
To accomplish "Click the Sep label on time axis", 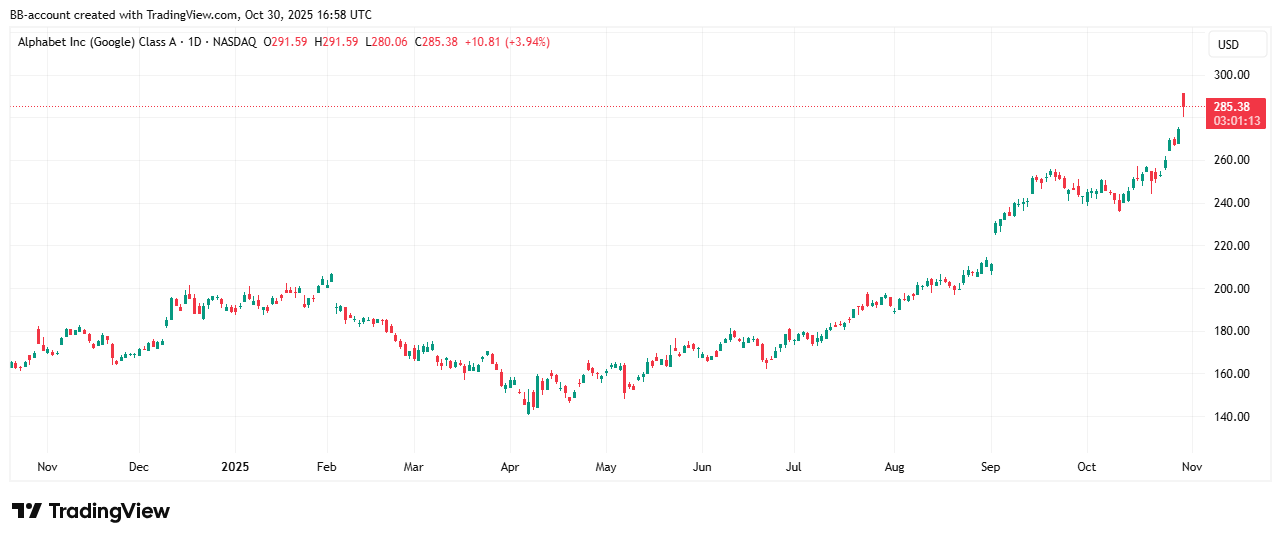I will (990, 467).
